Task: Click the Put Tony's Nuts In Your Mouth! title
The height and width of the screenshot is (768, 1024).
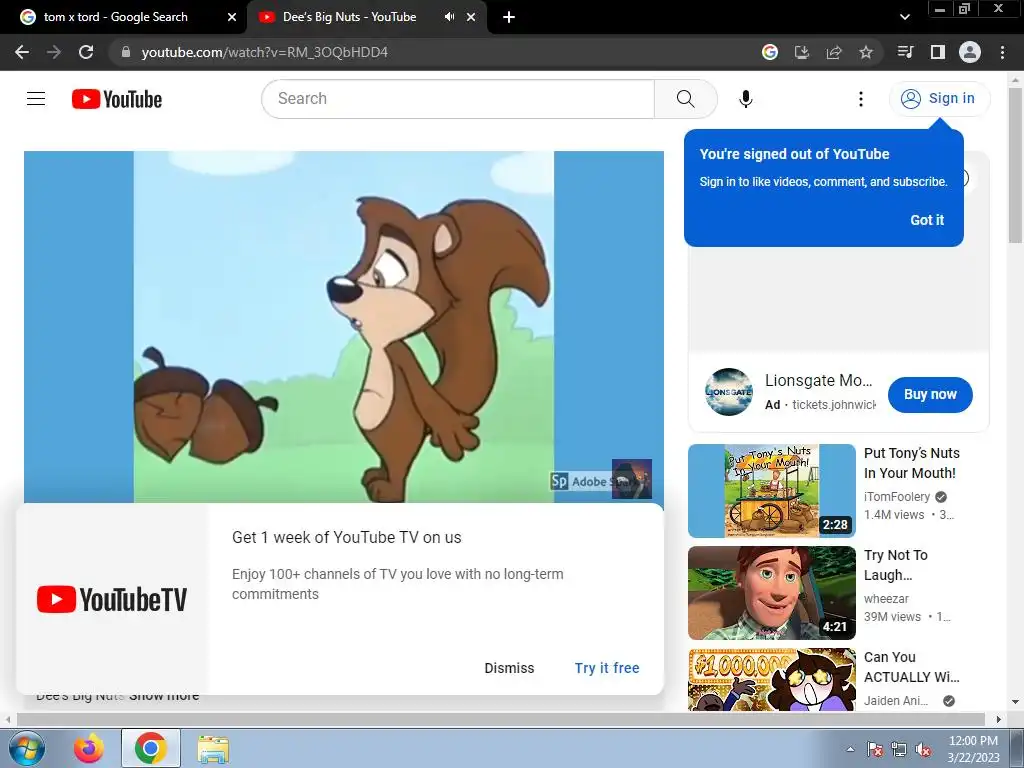Action: tap(912, 463)
